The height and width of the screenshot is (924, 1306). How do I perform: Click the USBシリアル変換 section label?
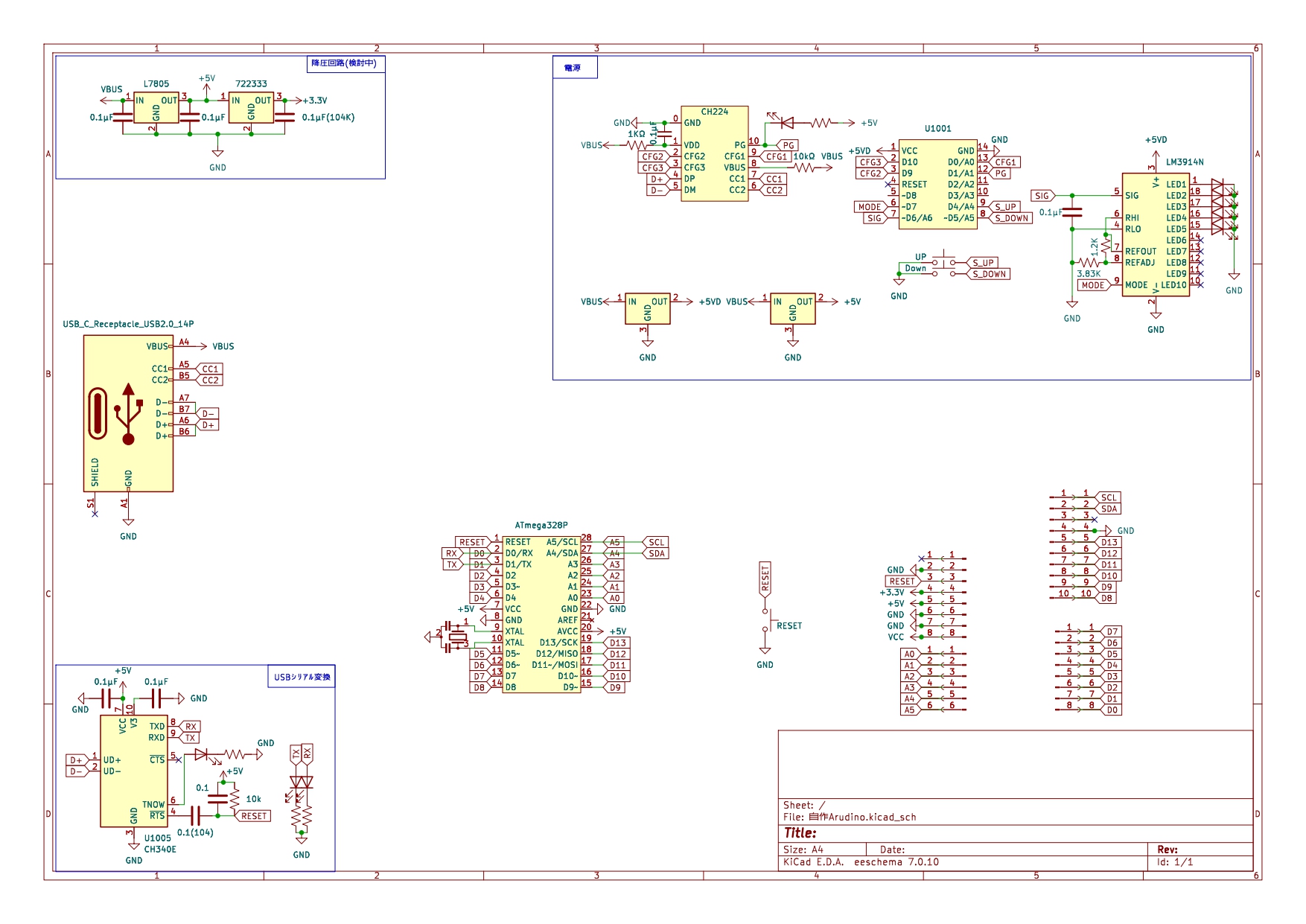[302, 677]
